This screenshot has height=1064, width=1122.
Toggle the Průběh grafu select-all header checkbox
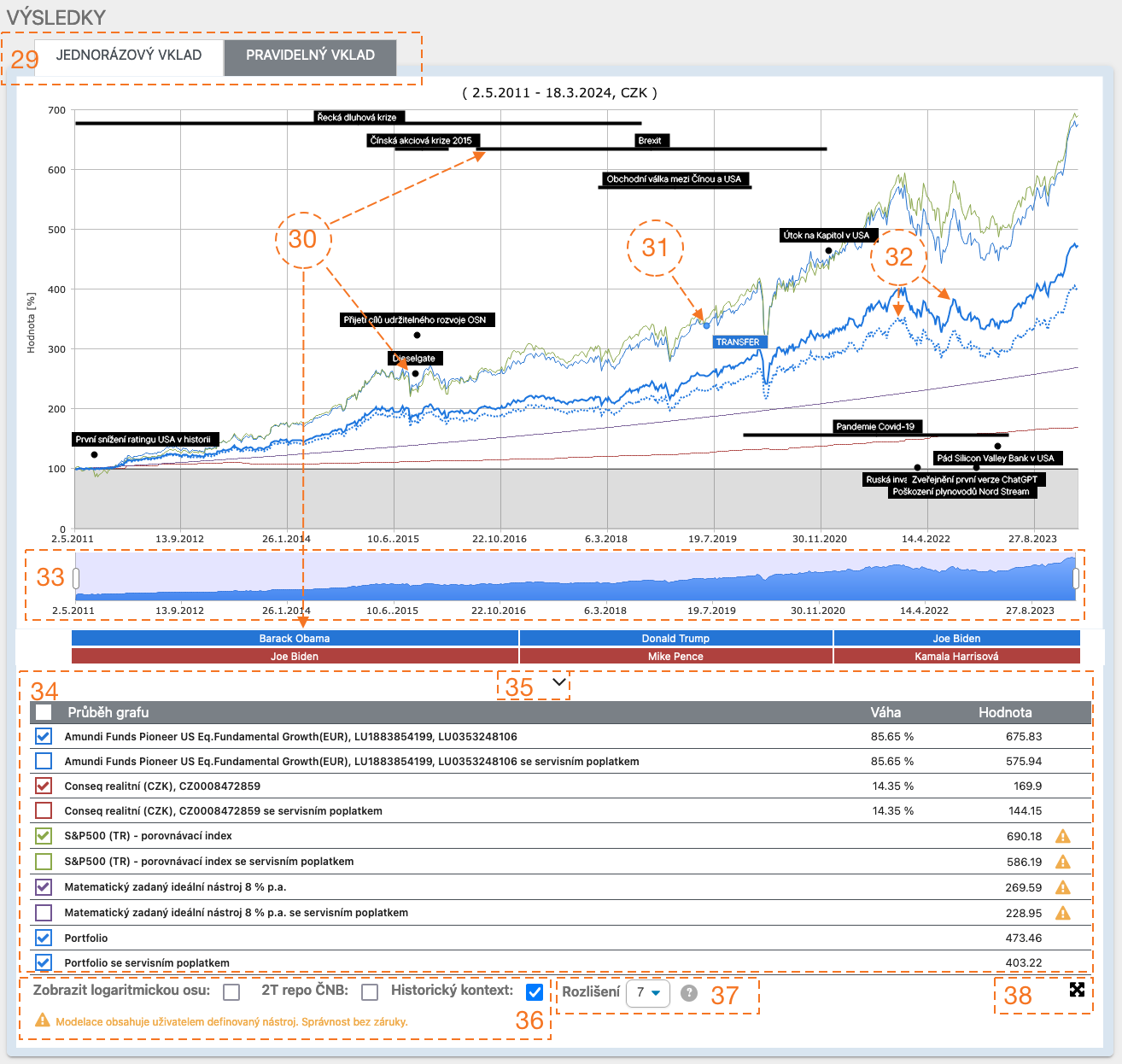point(44,712)
